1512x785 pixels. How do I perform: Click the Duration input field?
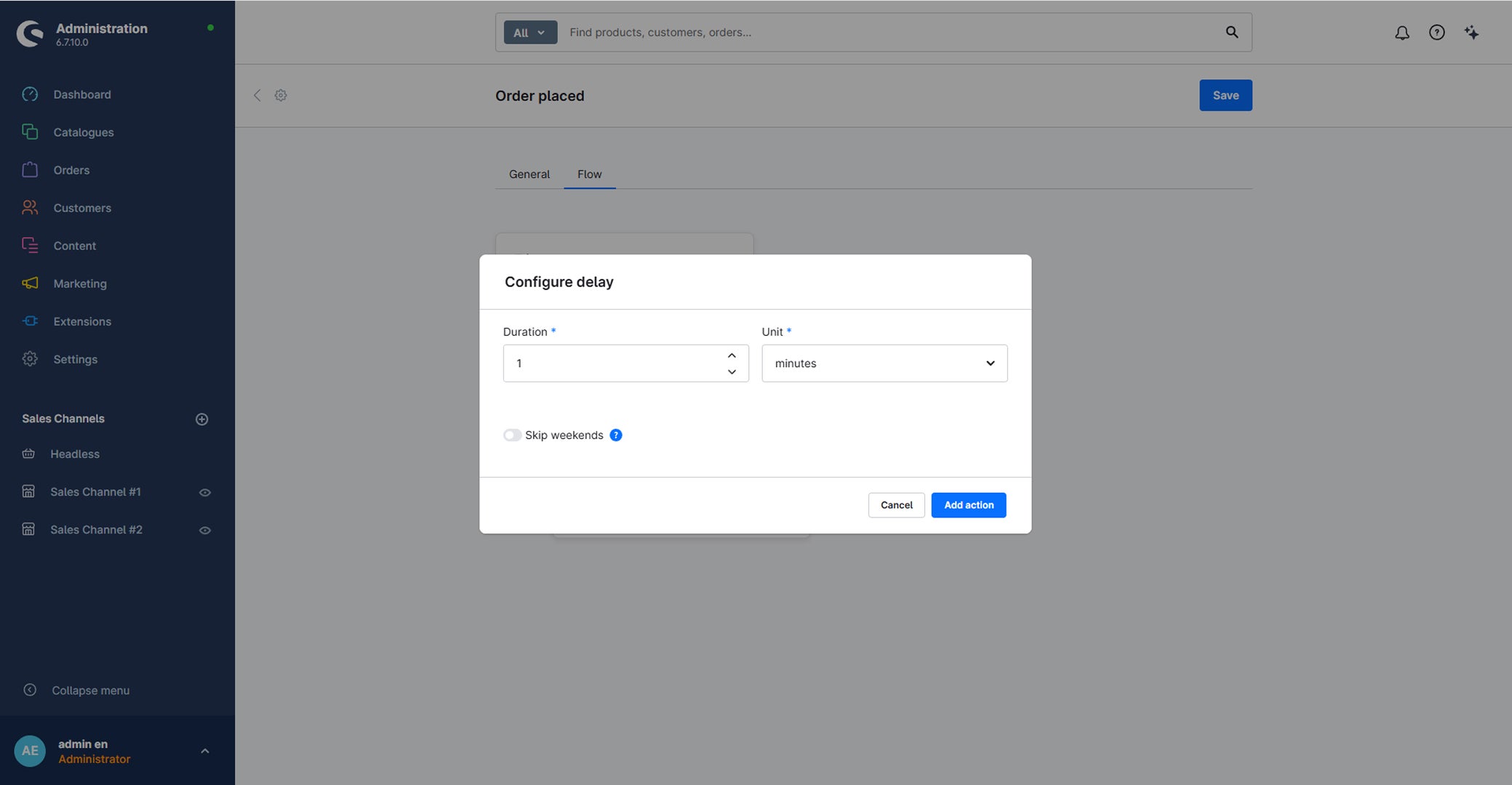[x=625, y=363]
